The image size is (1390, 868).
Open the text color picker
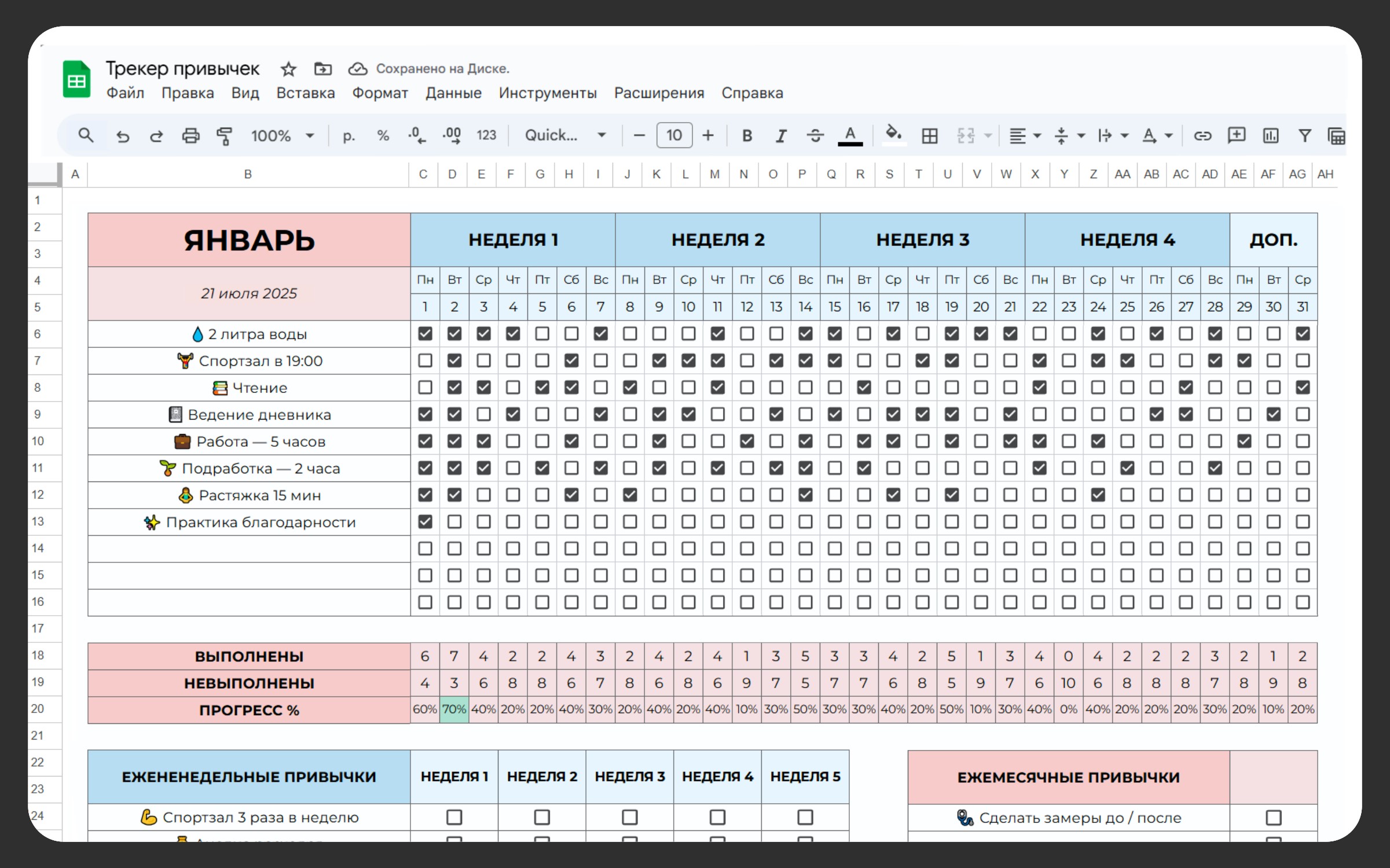click(x=850, y=136)
